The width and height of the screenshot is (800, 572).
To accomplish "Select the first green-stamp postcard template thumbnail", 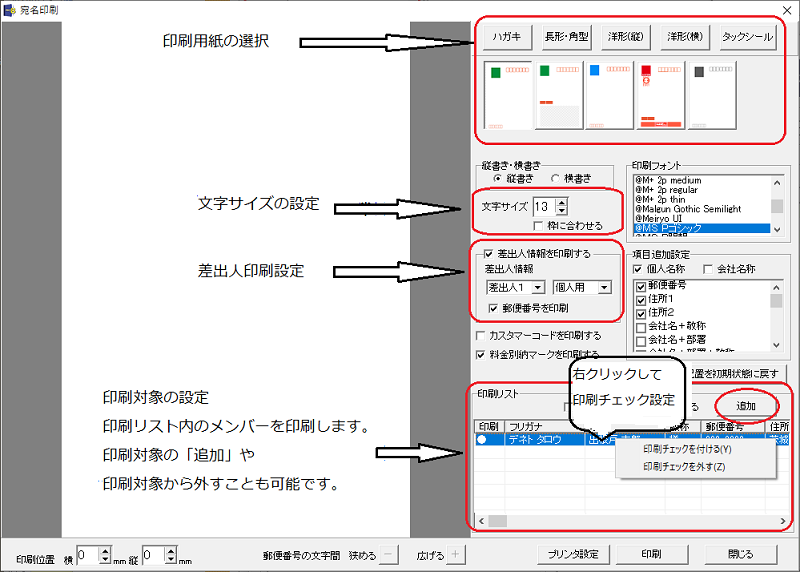I will pyautogui.click(x=508, y=95).
